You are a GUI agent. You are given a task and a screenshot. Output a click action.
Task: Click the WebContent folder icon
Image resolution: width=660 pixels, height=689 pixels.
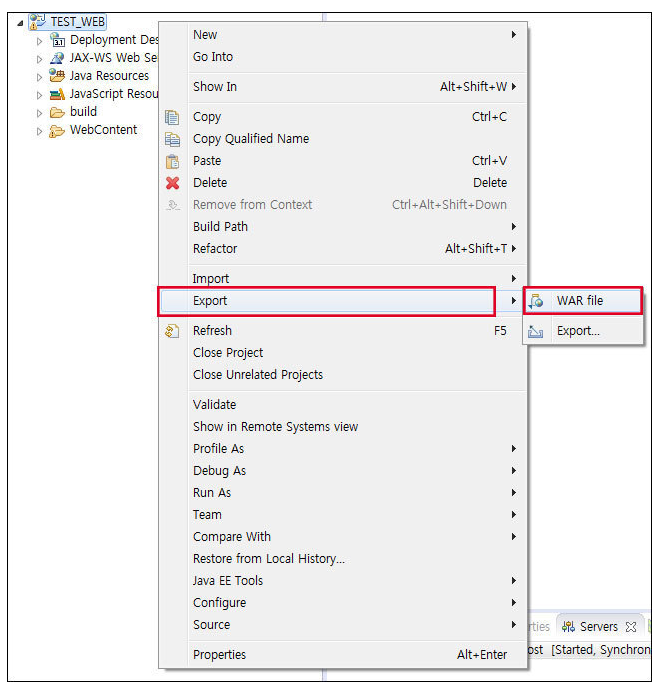[x=57, y=131]
